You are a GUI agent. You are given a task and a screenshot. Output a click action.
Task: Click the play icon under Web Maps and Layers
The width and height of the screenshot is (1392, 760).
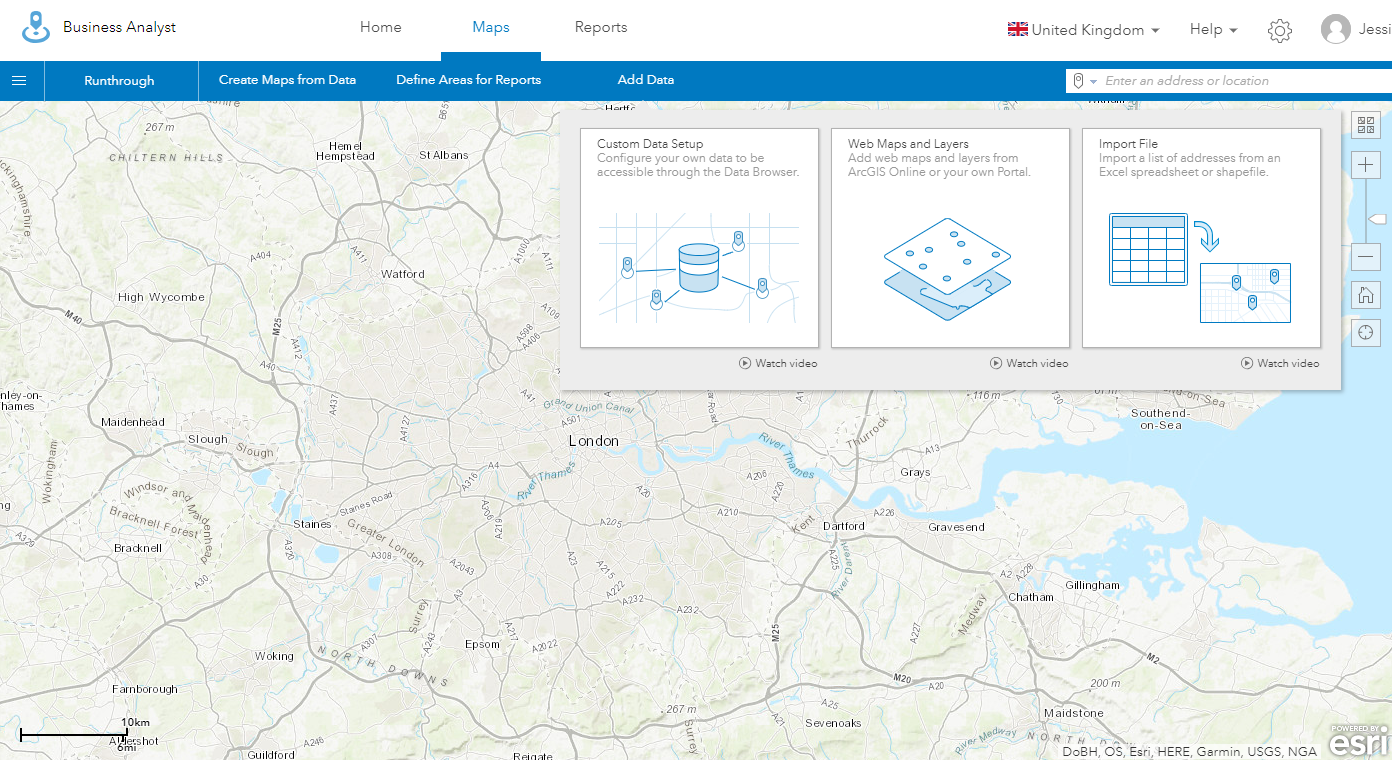coord(996,363)
